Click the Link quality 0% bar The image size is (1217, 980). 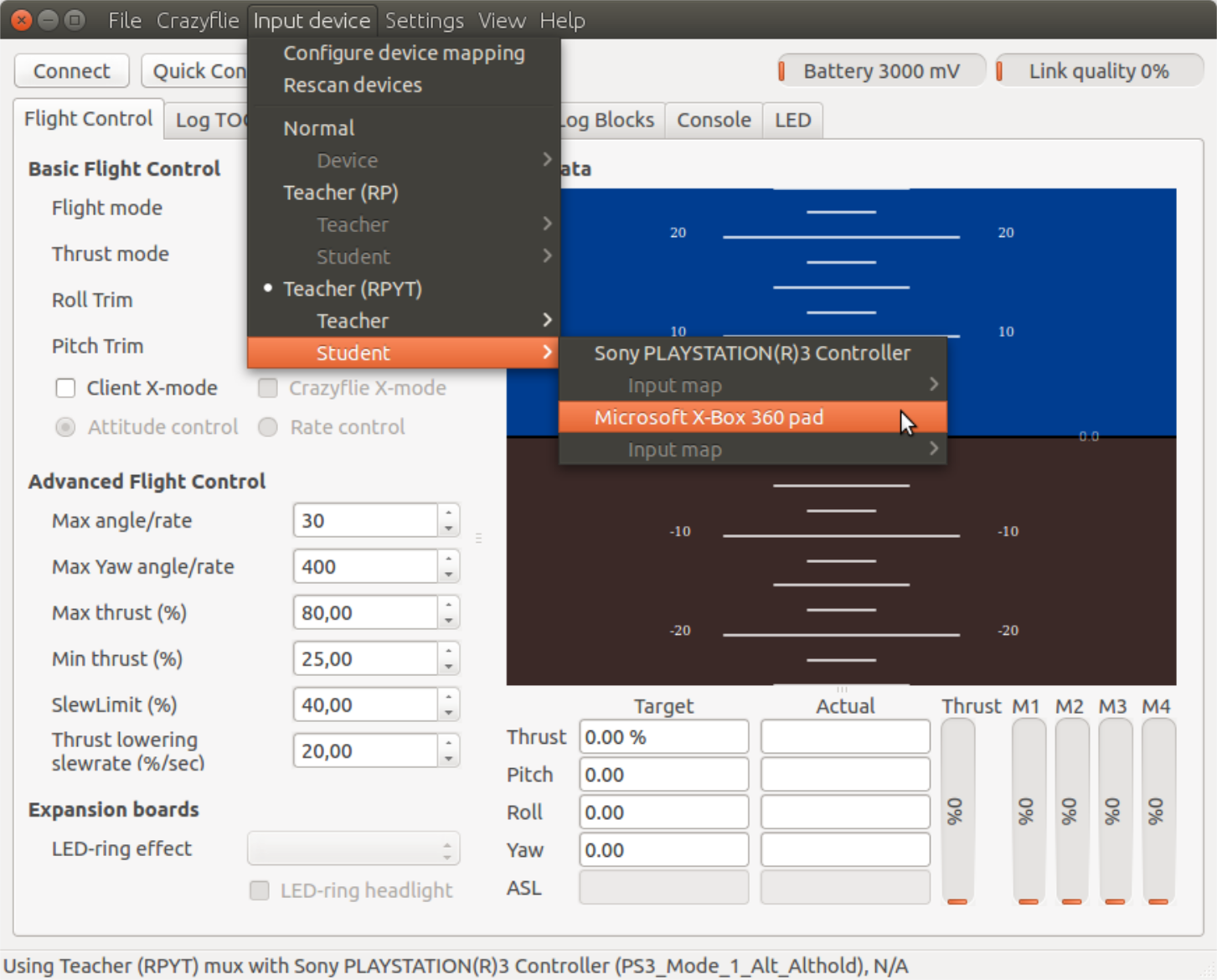tap(1100, 70)
